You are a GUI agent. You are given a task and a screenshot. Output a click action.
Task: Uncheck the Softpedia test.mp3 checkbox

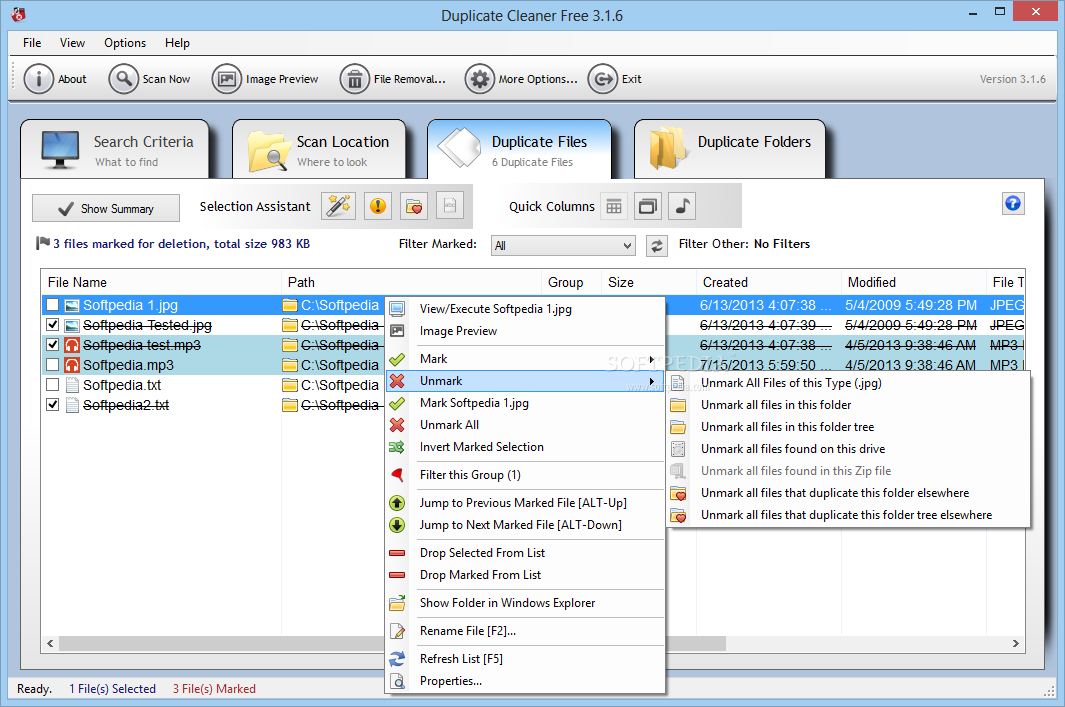point(52,344)
